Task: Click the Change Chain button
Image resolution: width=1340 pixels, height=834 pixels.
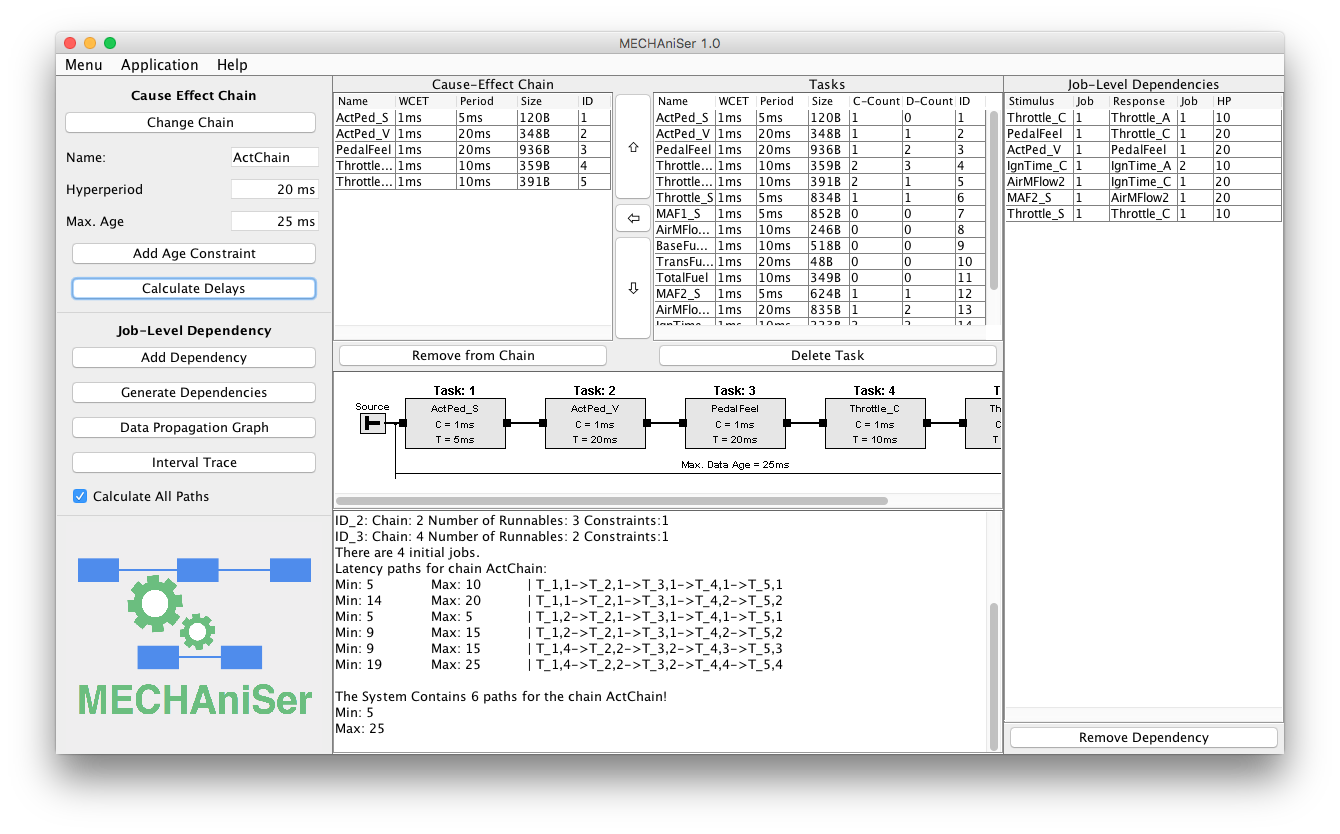Action: coord(190,123)
